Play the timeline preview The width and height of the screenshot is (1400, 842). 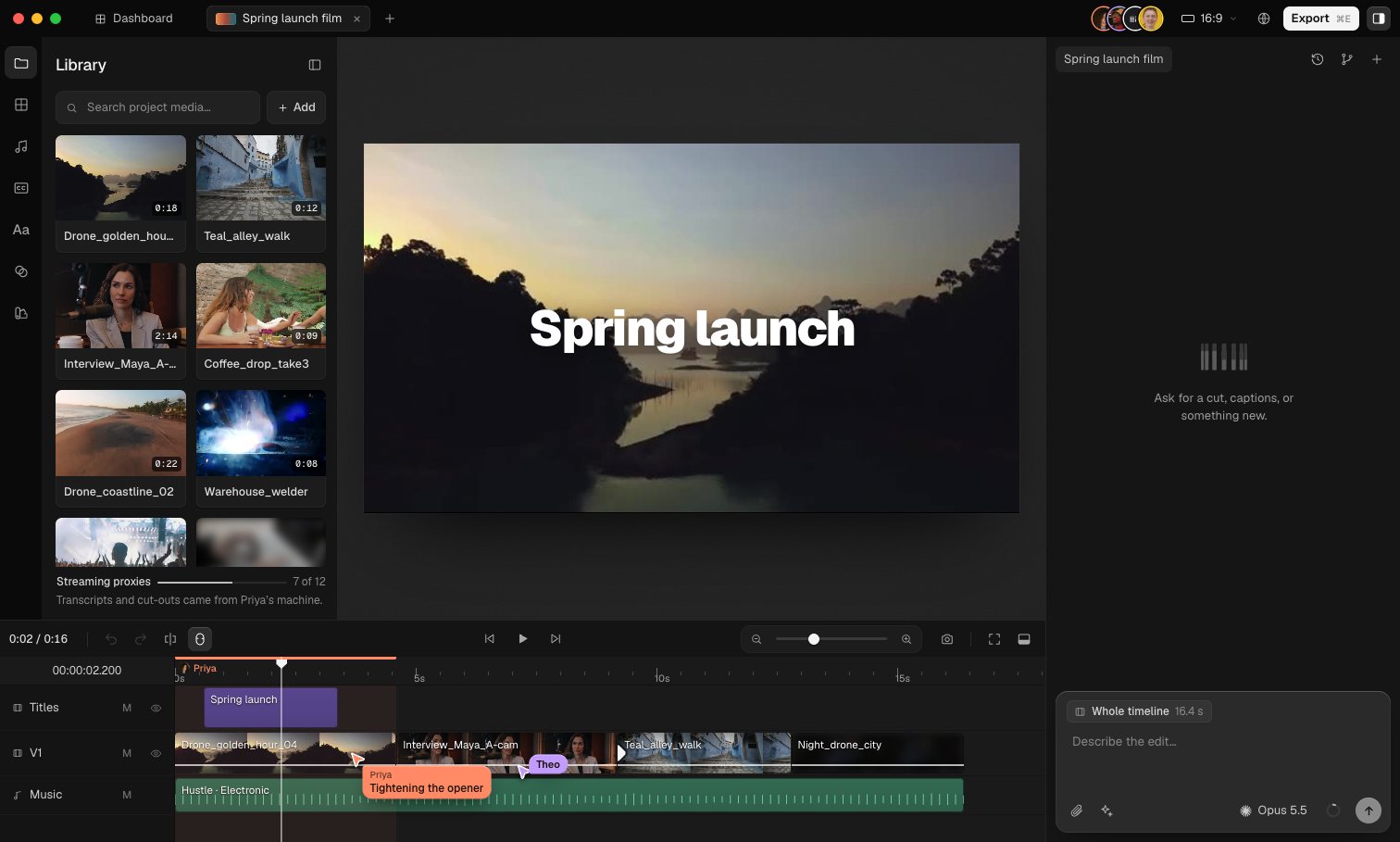(523, 639)
